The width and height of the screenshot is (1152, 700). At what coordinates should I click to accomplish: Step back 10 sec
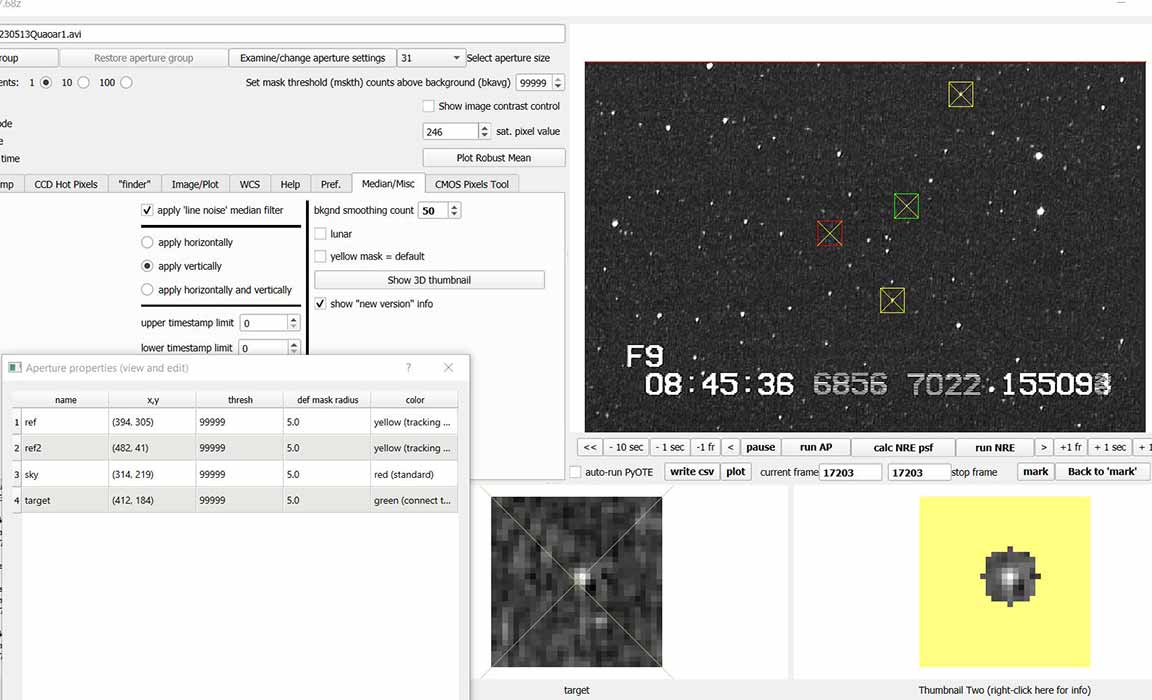pyautogui.click(x=626, y=447)
